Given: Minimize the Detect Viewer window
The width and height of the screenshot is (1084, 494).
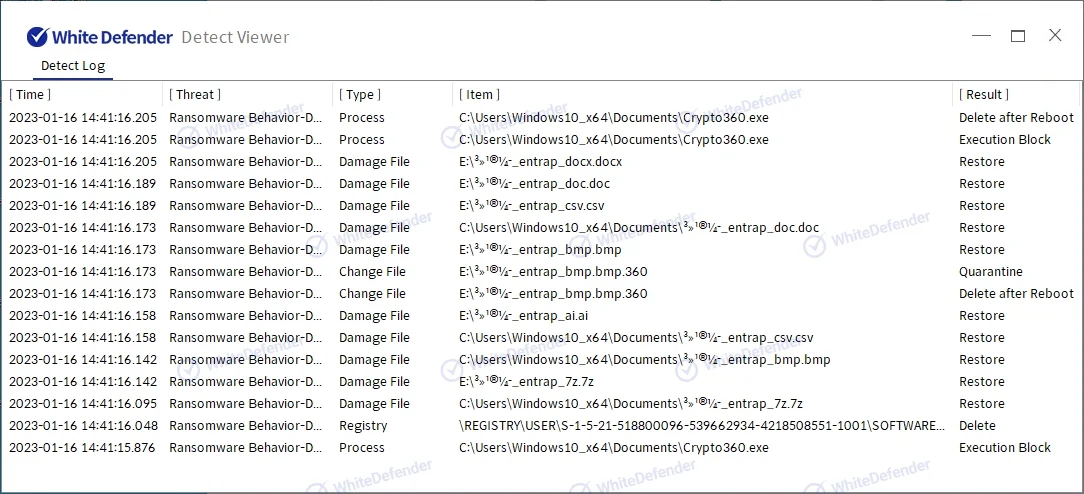Looking at the screenshot, I should coord(981,36).
